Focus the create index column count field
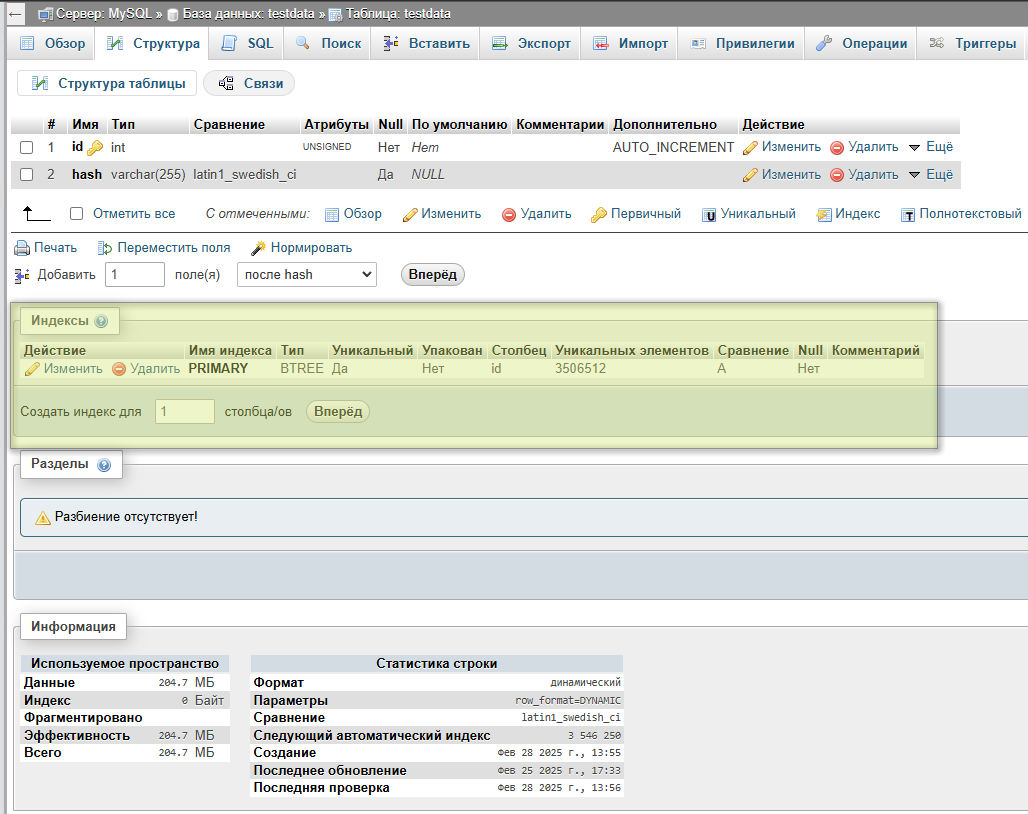 185,412
